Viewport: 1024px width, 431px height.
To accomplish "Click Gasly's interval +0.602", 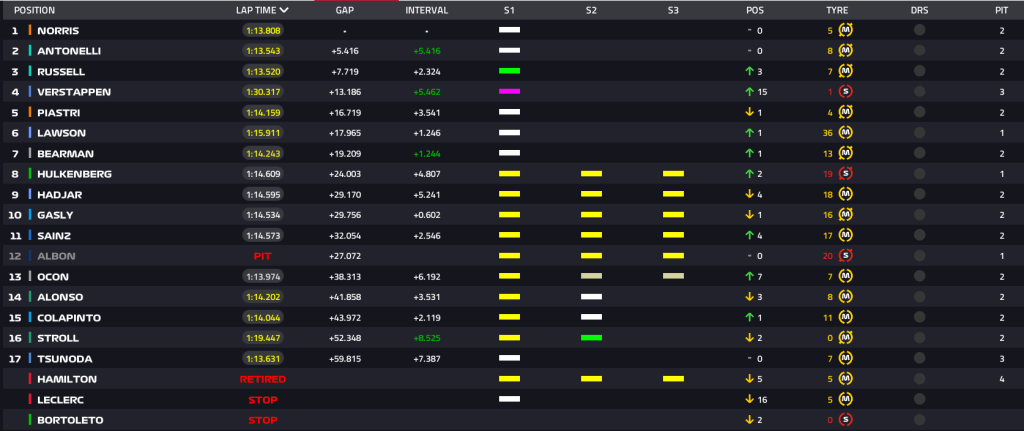I will (426, 216).
